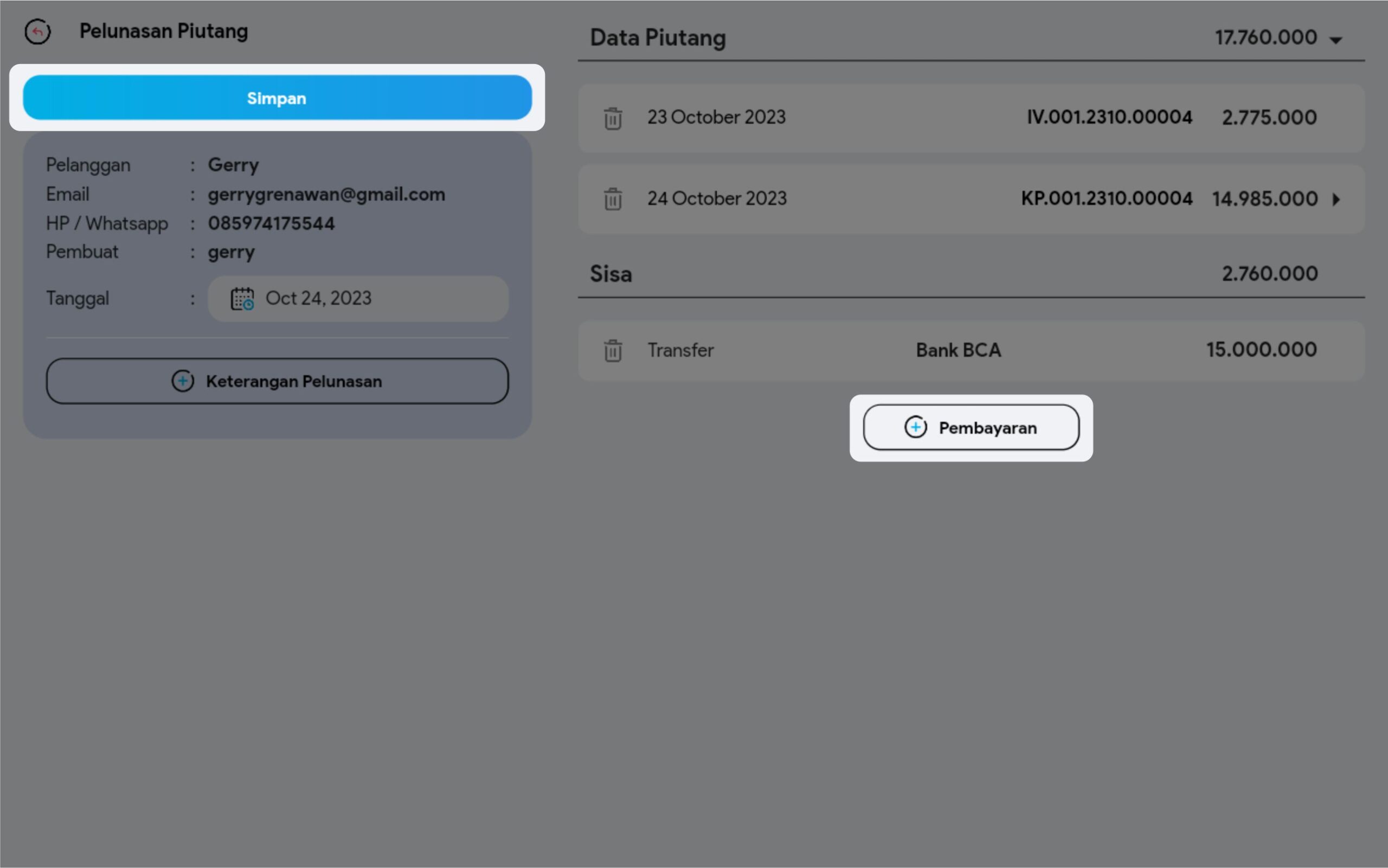Click the Data Piutang header
This screenshot has width=1388, height=868.
pyautogui.click(x=658, y=38)
